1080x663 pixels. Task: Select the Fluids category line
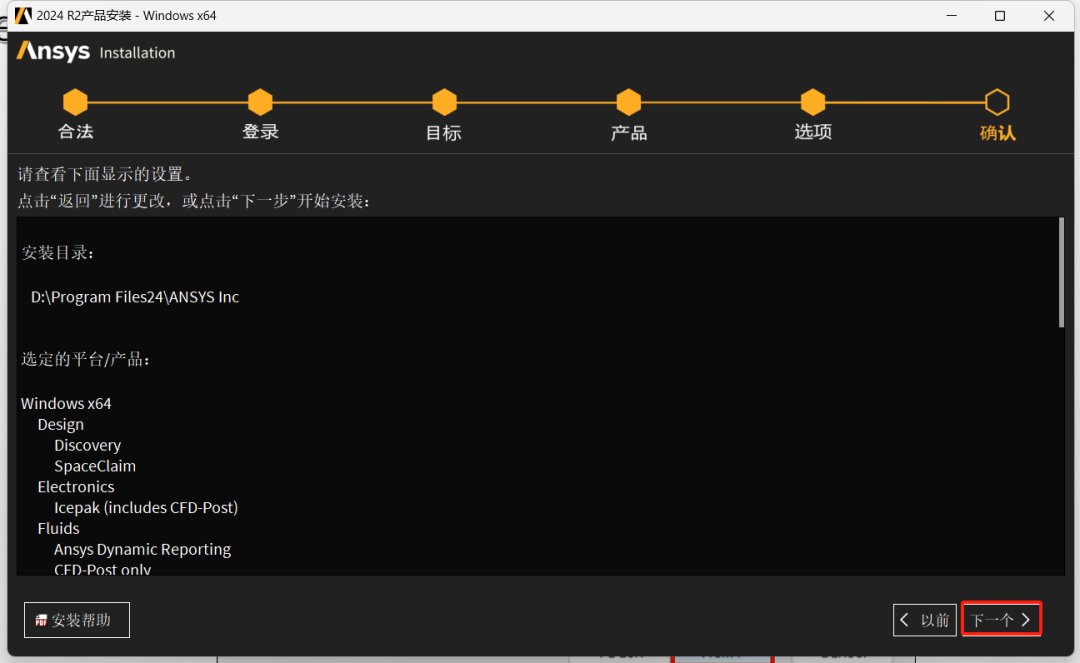coord(59,528)
